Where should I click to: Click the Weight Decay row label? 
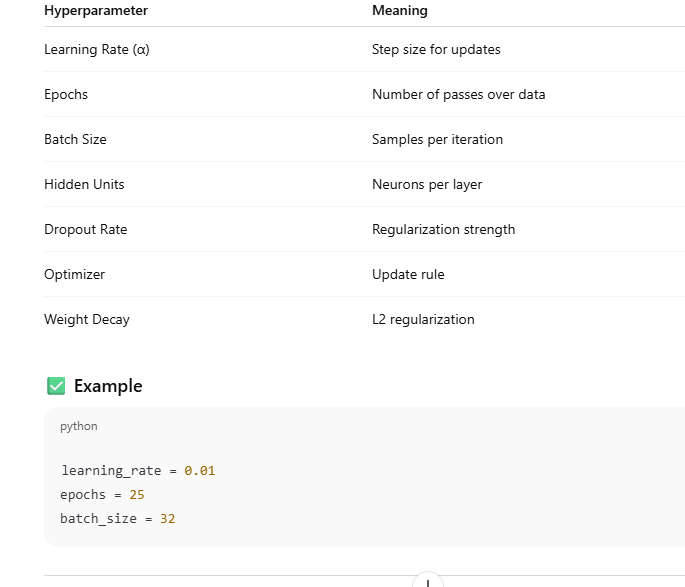pyautogui.click(x=87, y=319)
